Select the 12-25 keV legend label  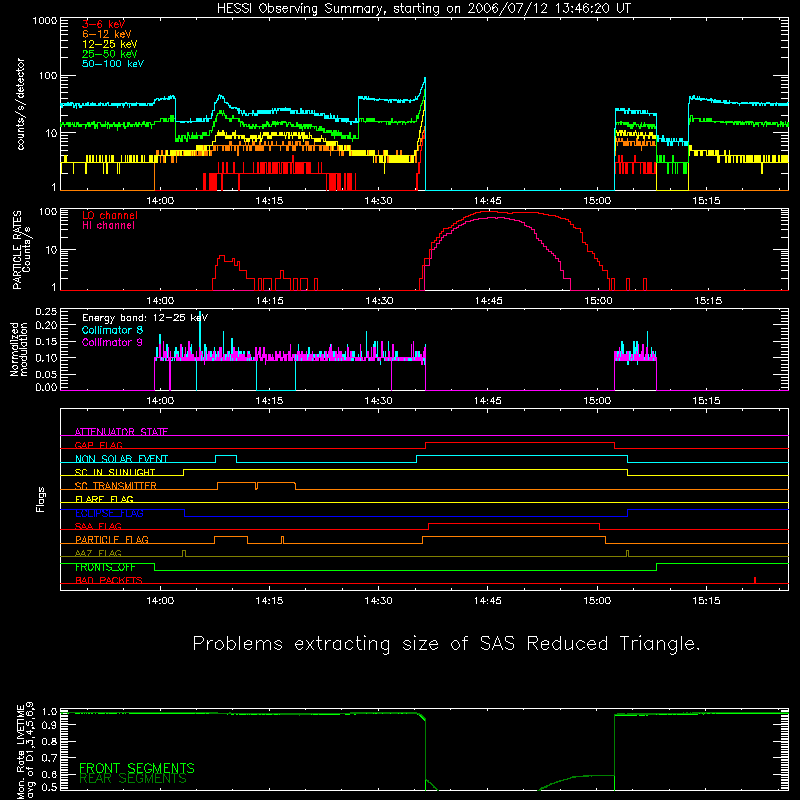110,44
